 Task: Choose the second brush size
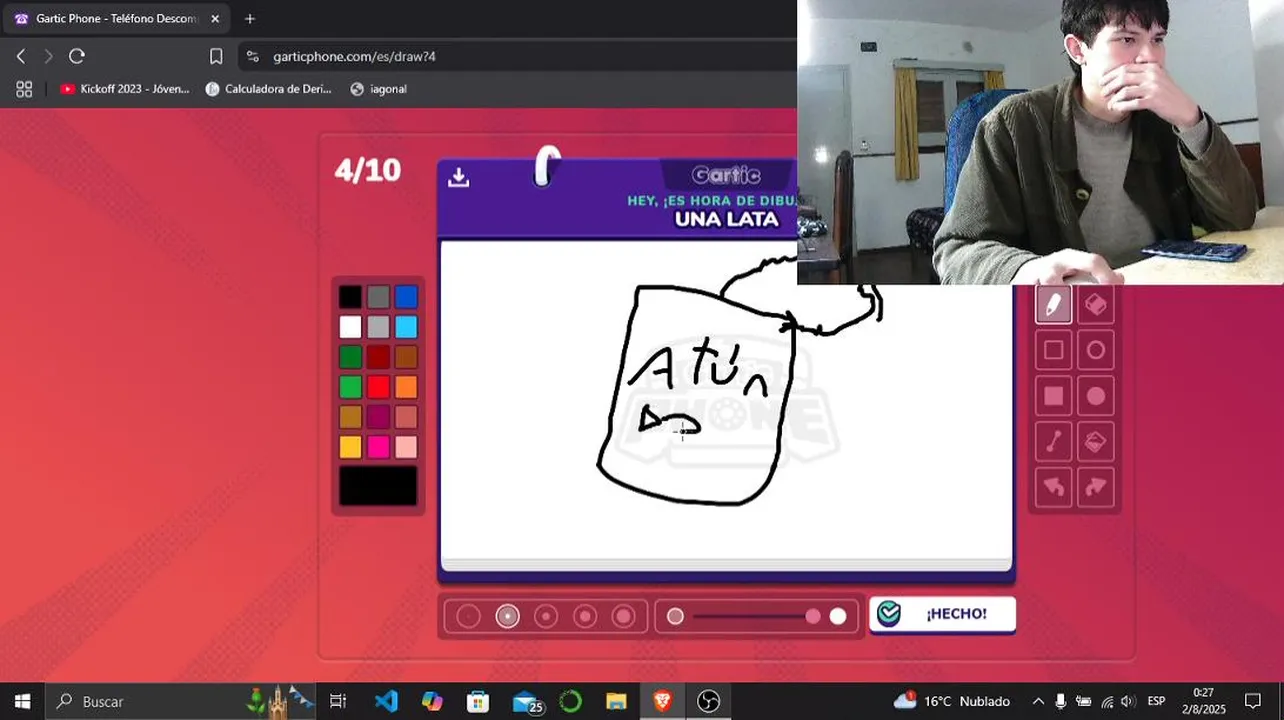coord(508,616)
